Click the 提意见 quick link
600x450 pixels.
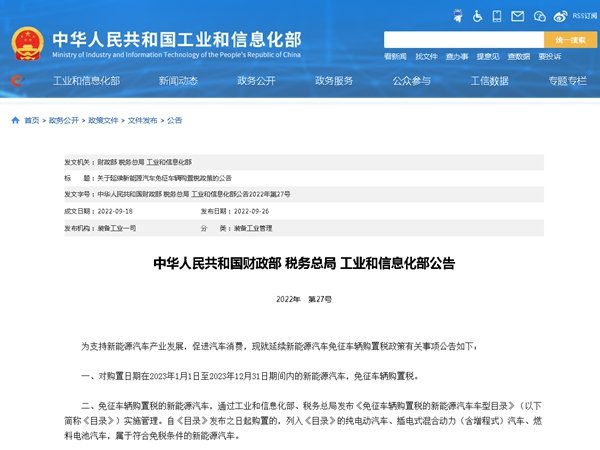488,57
